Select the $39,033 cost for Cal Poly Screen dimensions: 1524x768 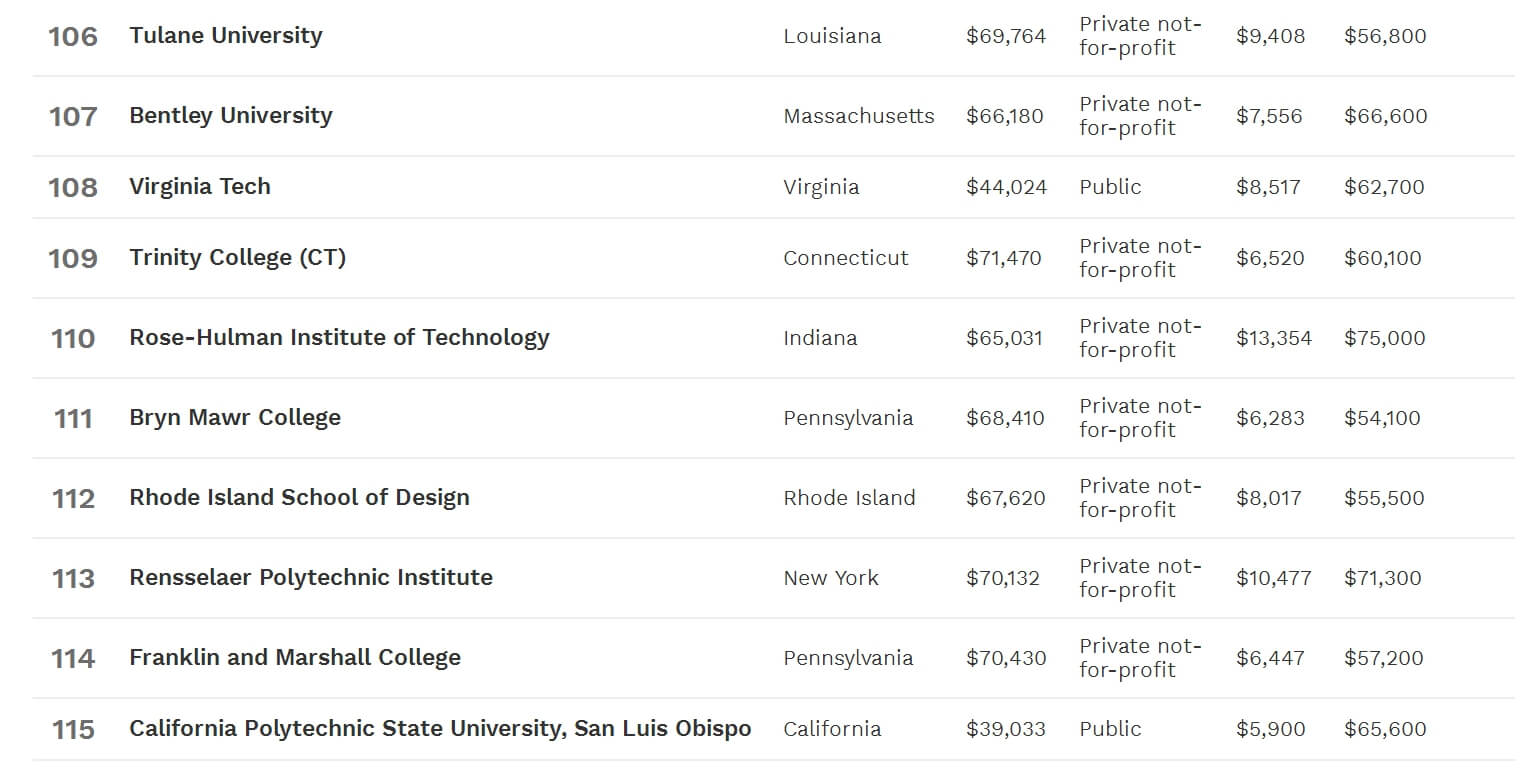pyautogui.click(x=1006, y=729)
